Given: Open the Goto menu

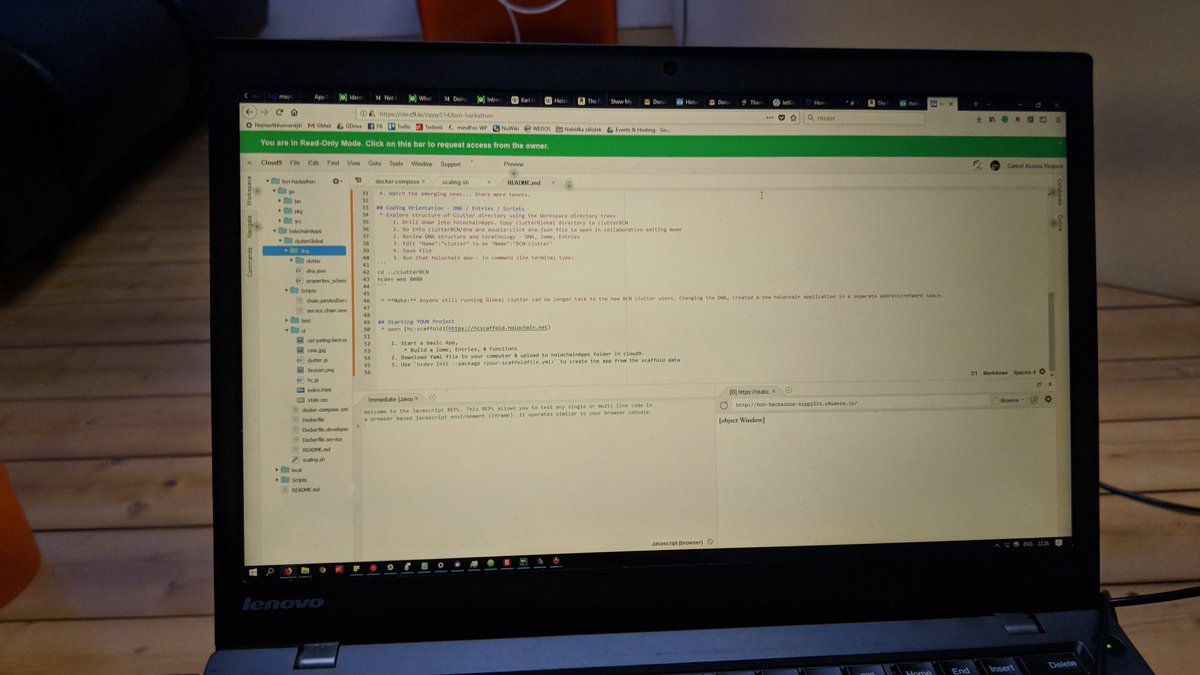Looking at the screenshot, I should pos(375,162).
